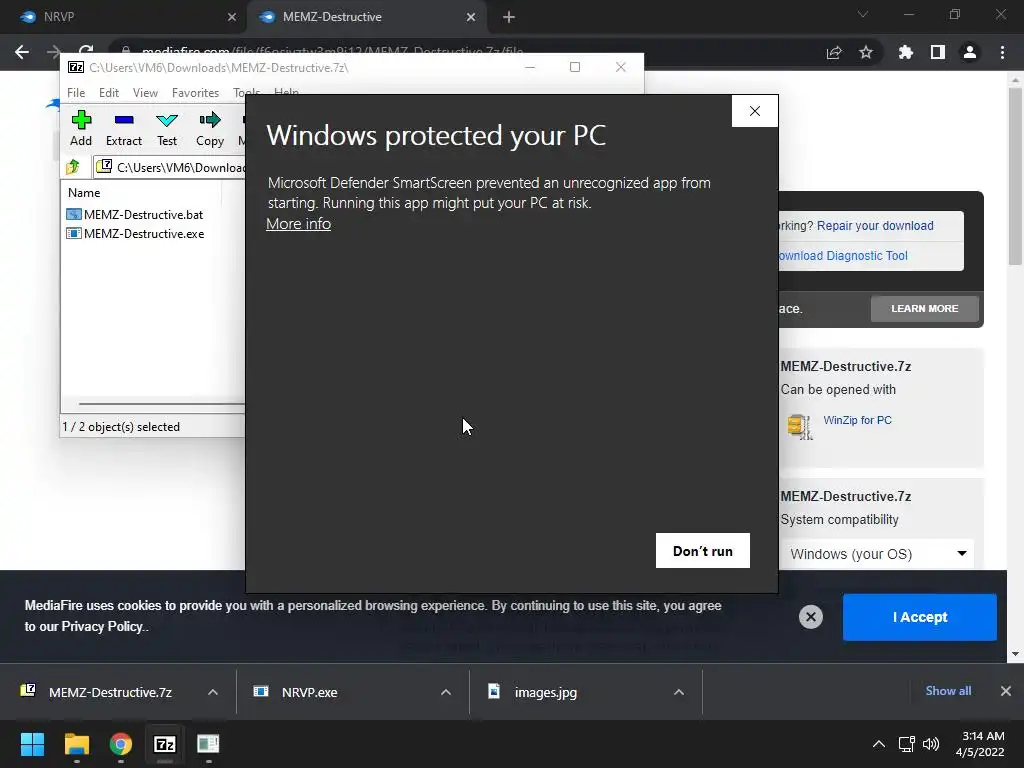Open the Windows Start menu
Screen dimensions: 1024x768
(32, 744)
